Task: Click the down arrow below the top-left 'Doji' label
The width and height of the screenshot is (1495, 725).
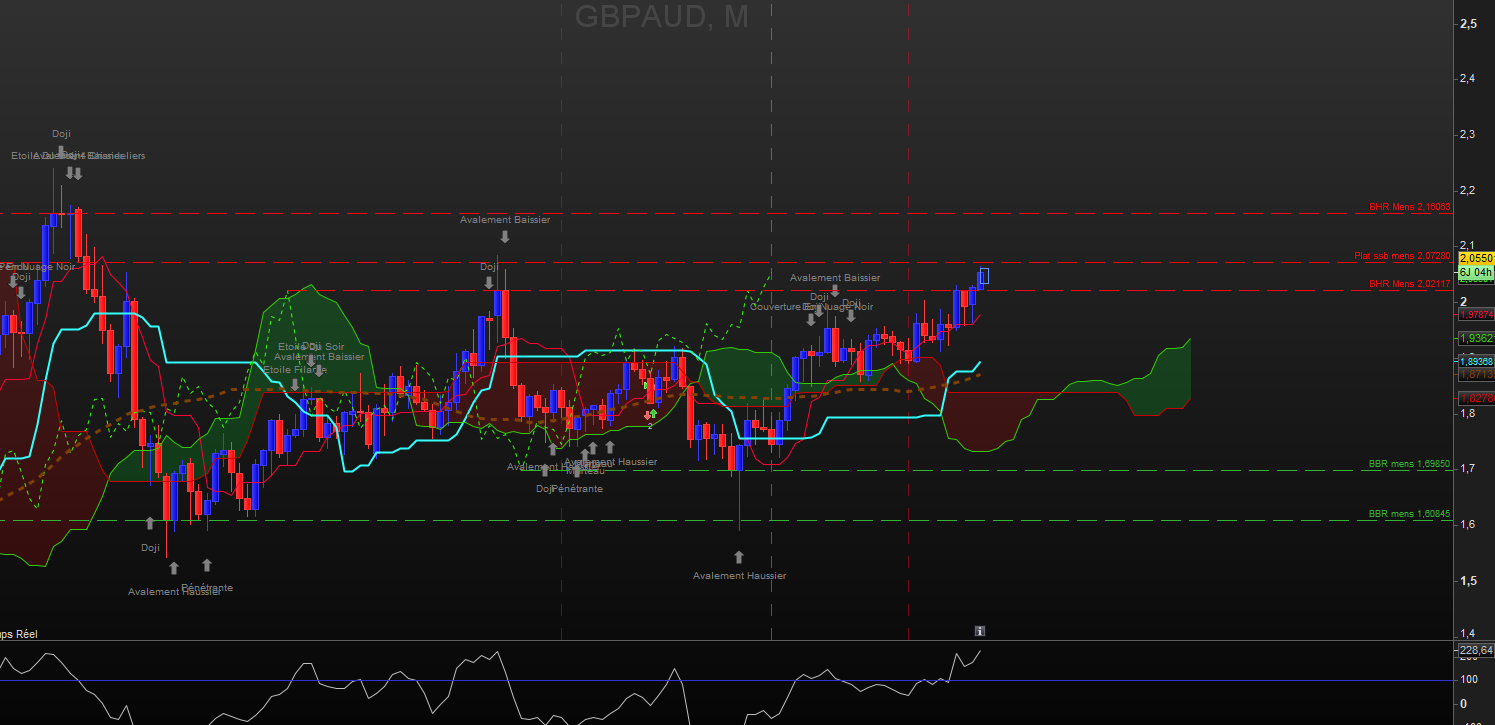Action: tap(61, 152)
